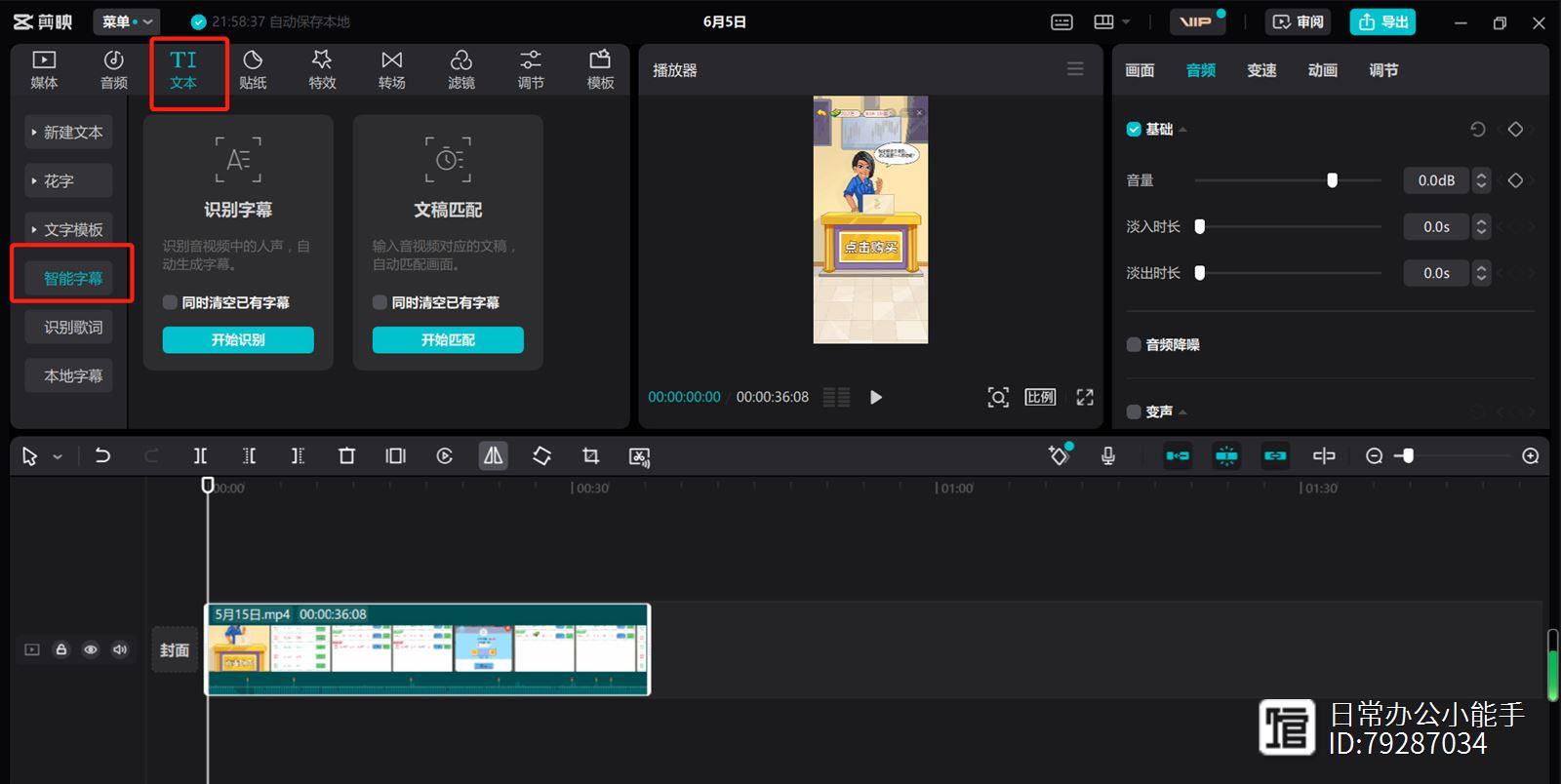
Task: Click the zoom-in magnifier in timeline
Action: point(1531,455)
